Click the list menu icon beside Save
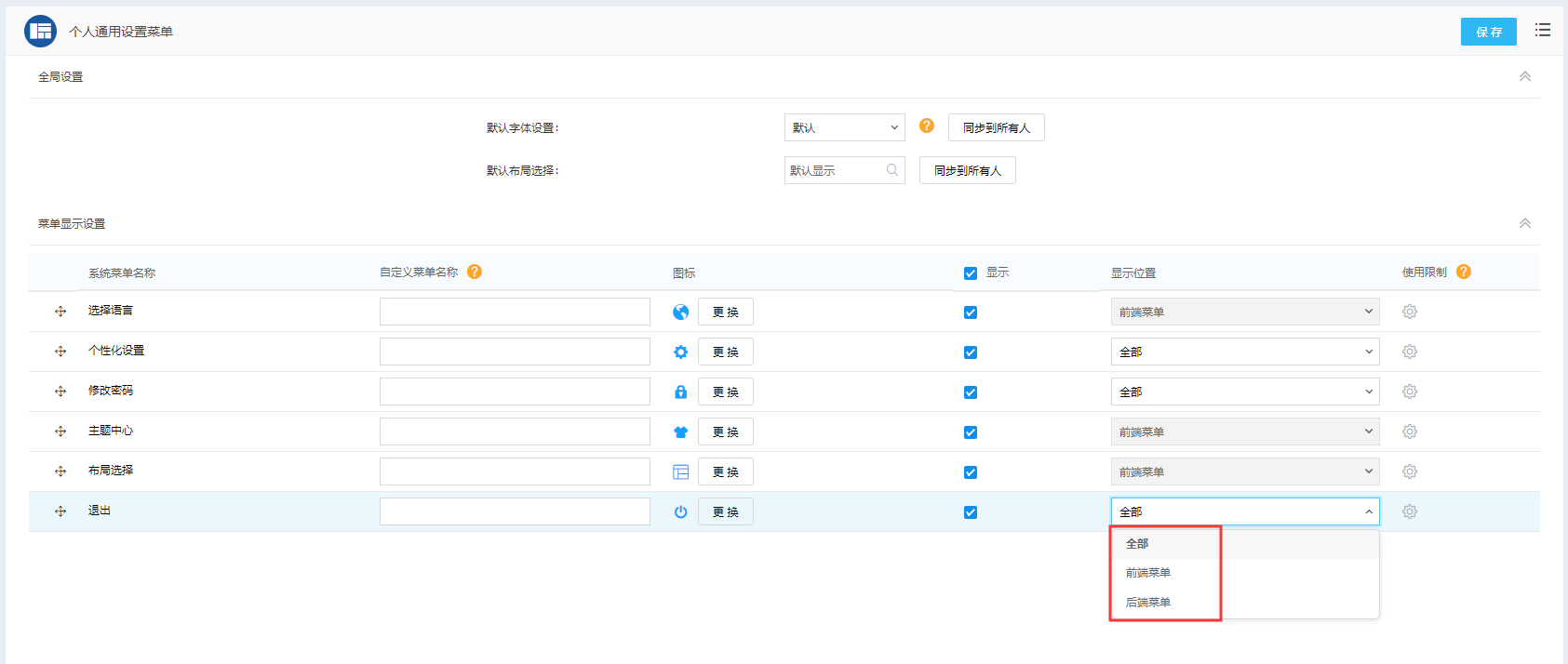The image size is (1568, 664). (x=1542, y=31)
